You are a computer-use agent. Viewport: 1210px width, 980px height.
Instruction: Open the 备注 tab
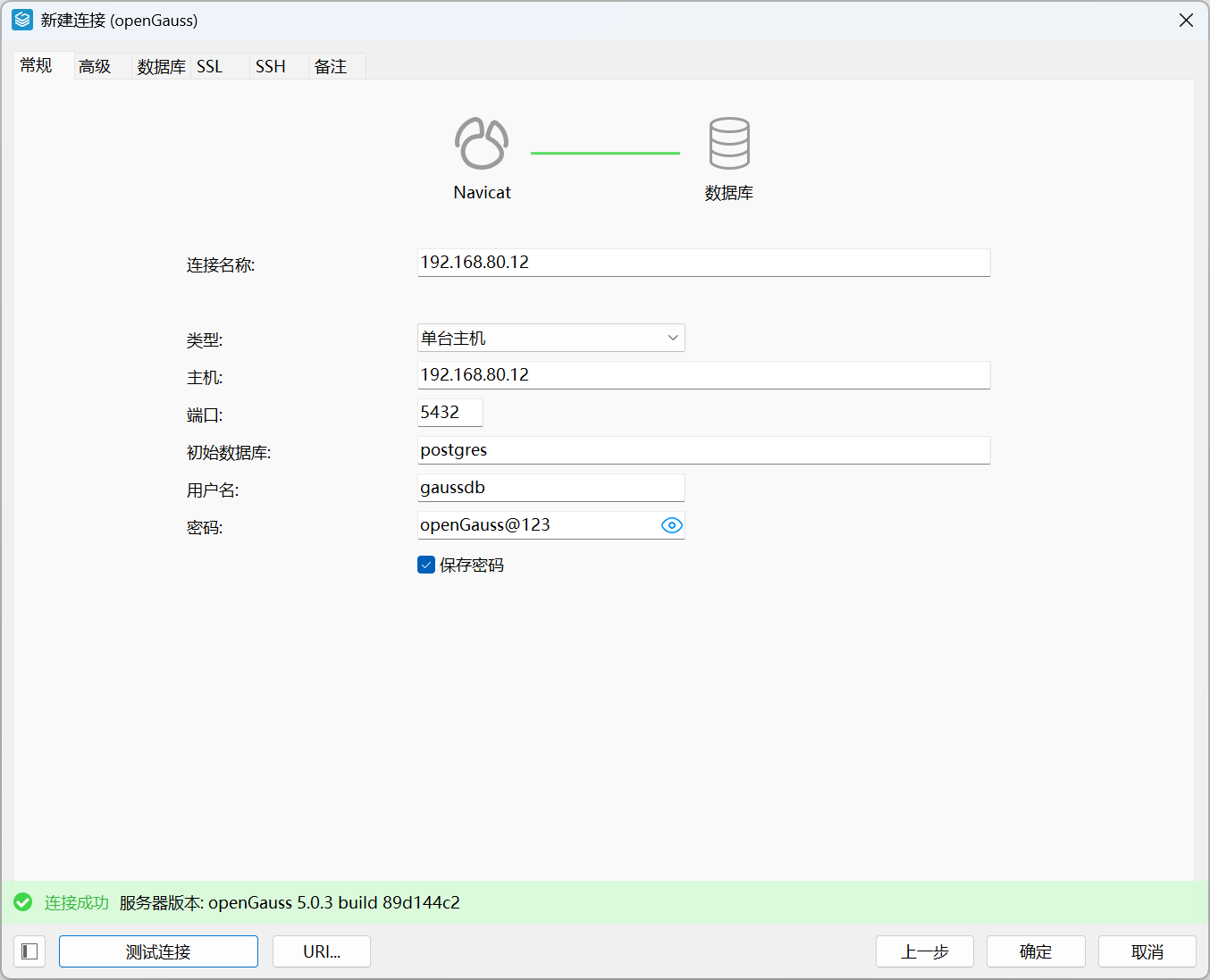[331, 66]
